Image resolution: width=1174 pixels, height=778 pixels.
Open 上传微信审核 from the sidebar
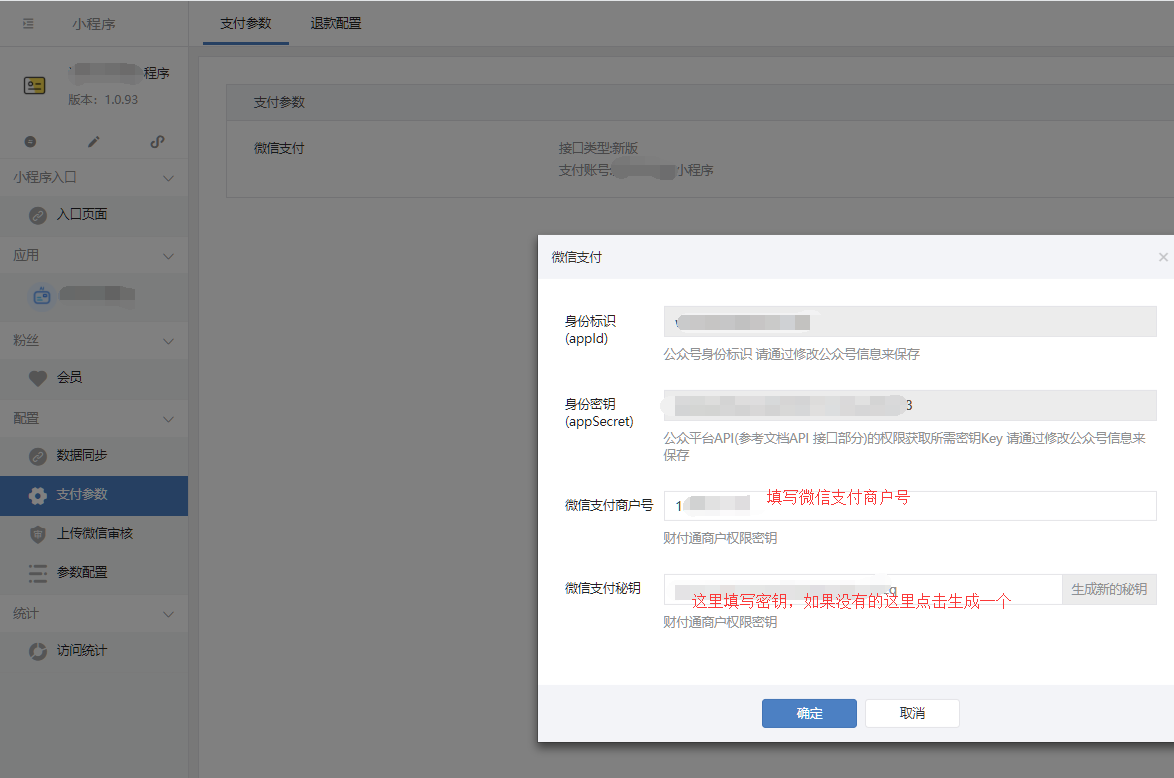tap(94, 533)
